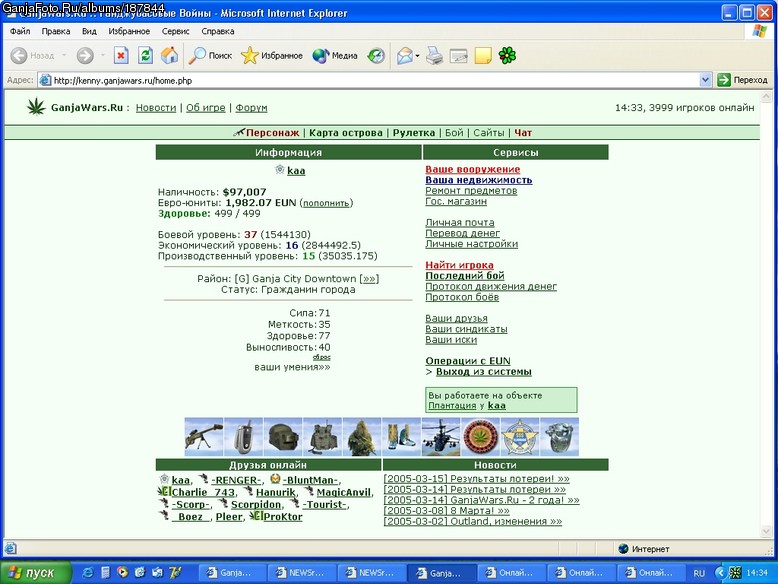
Task: Open Favorites (Избранное) star button
Action: [271, 56]
